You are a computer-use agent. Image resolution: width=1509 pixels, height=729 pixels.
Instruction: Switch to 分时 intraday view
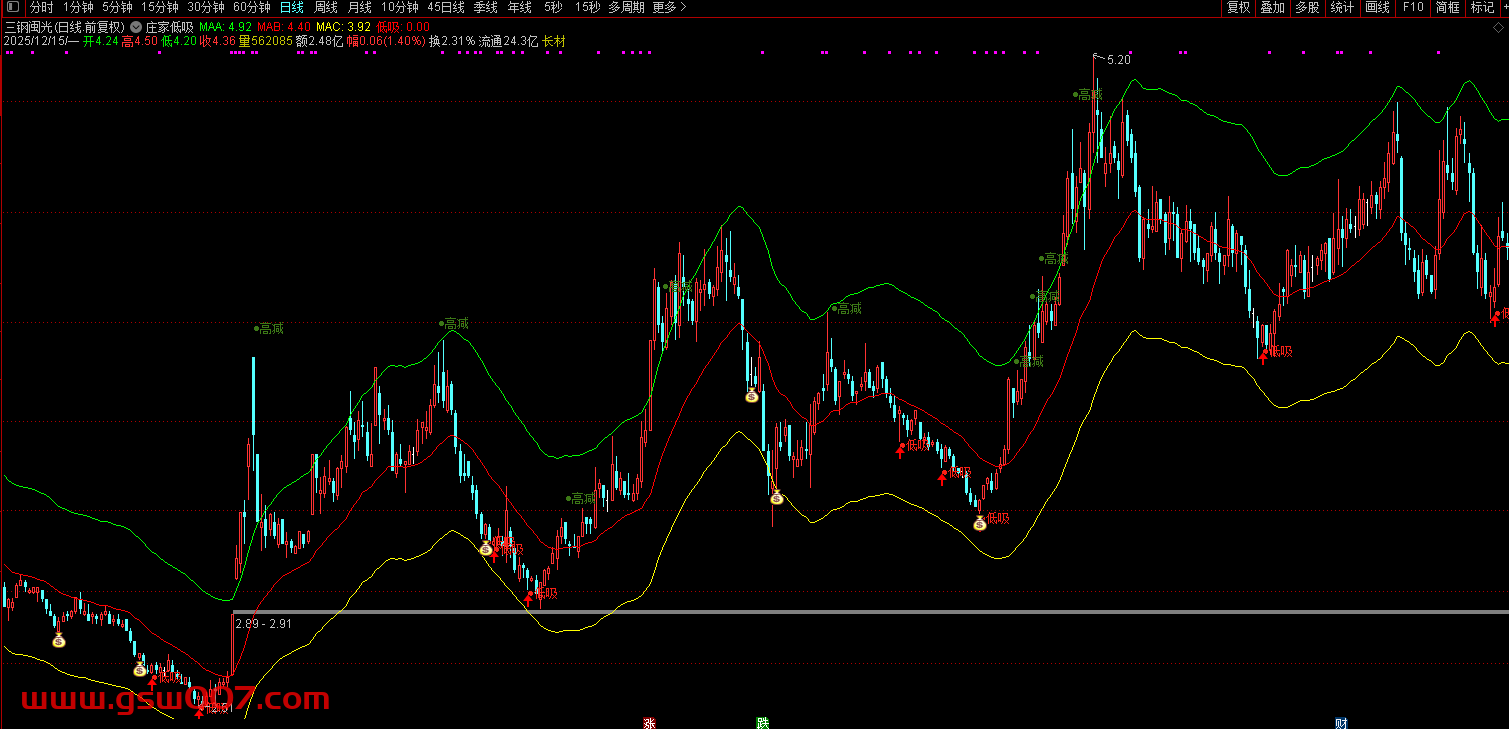point(42,7)
